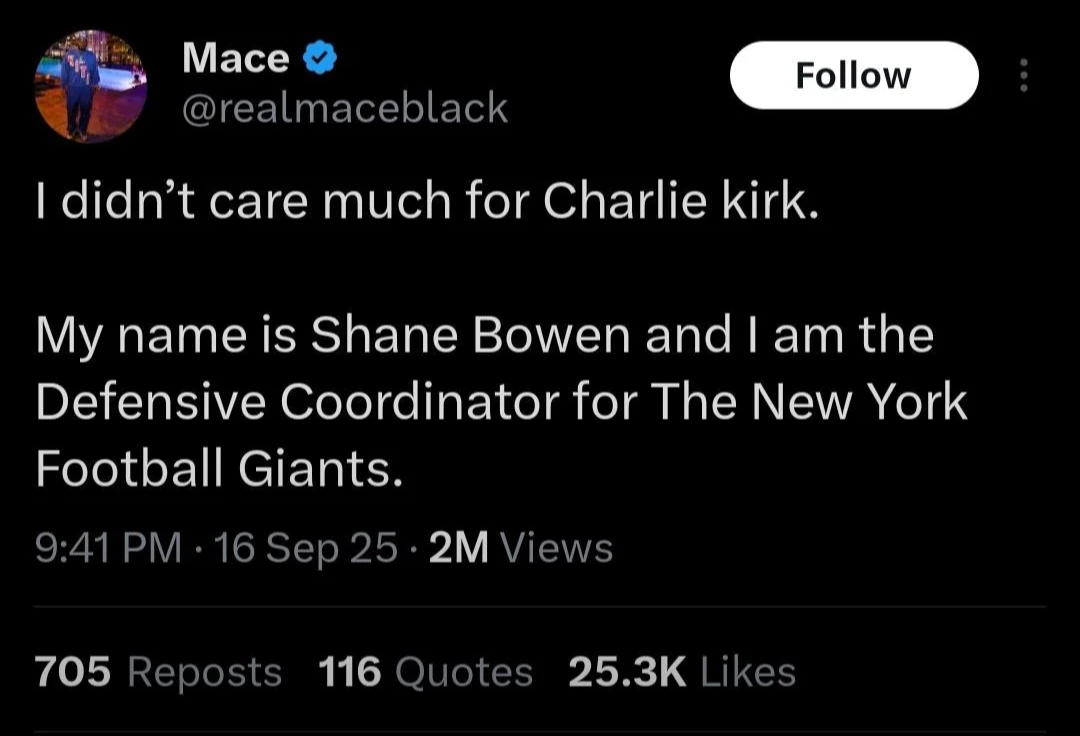The image size is (1080, 736).
Task: Click the word Likes label
Action: 748,672
